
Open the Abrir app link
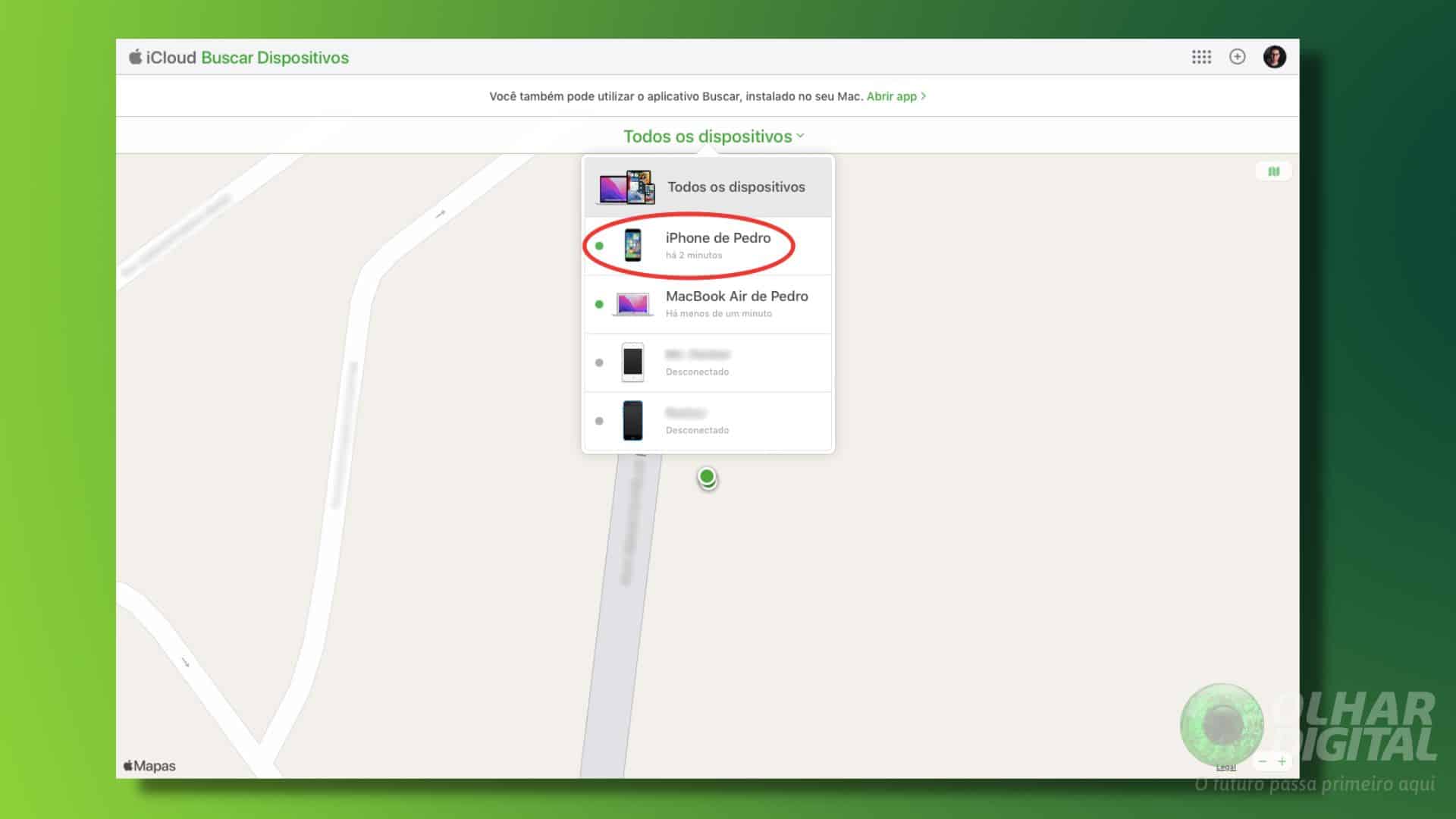(896, 96)
